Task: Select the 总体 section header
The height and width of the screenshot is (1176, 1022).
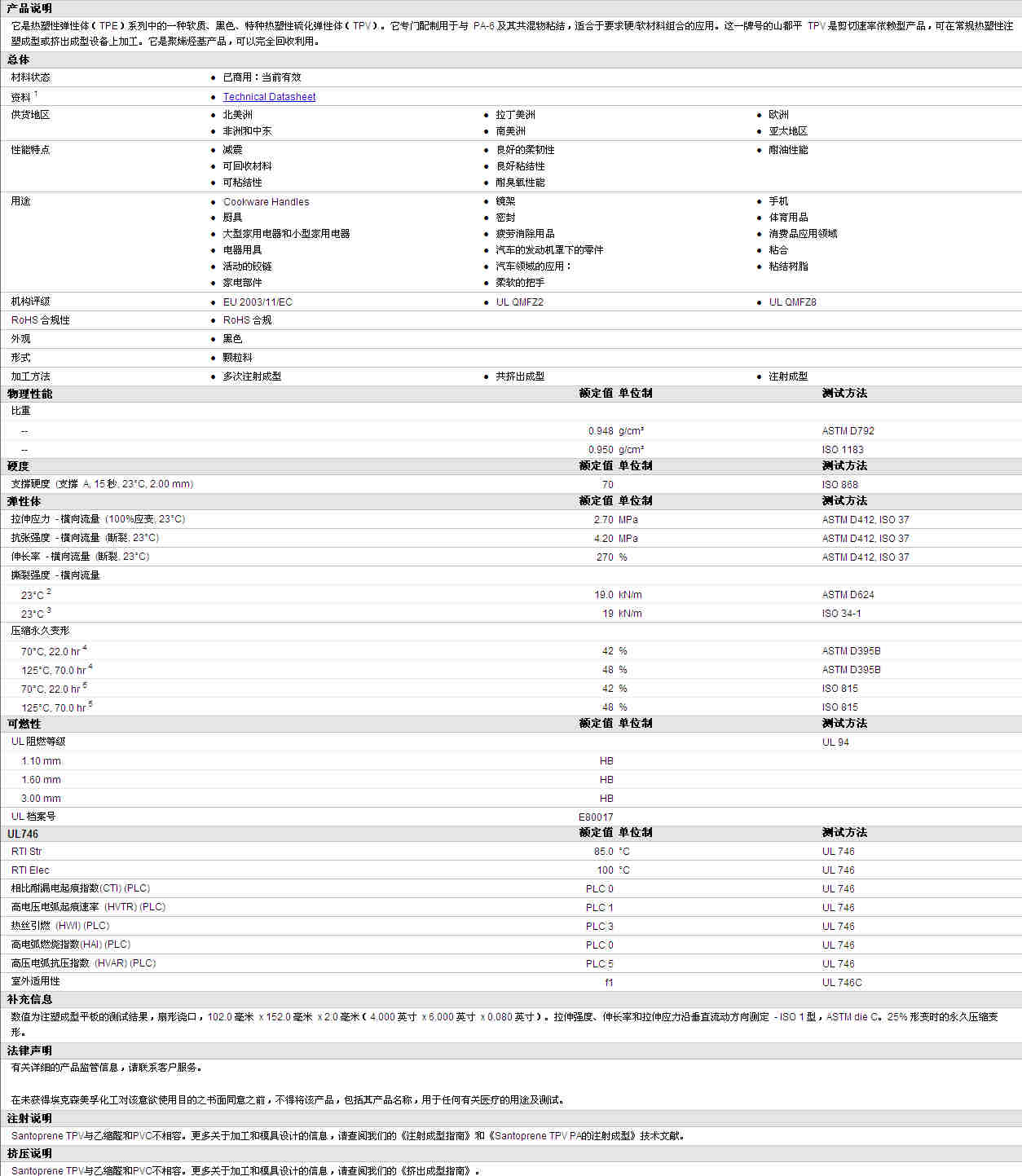Action: point(19,59)
